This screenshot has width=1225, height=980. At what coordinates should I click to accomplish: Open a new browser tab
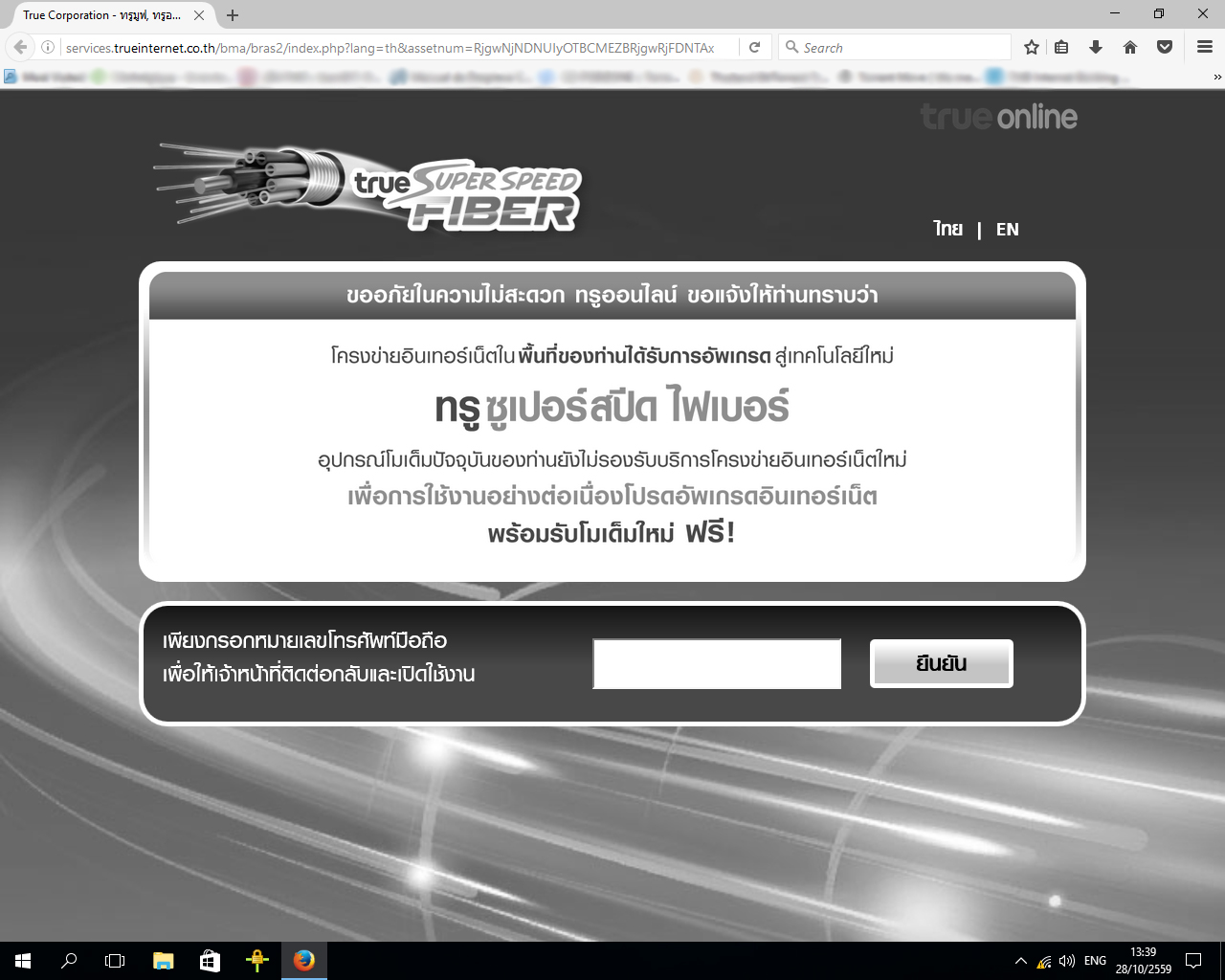[x=233, y=15]
